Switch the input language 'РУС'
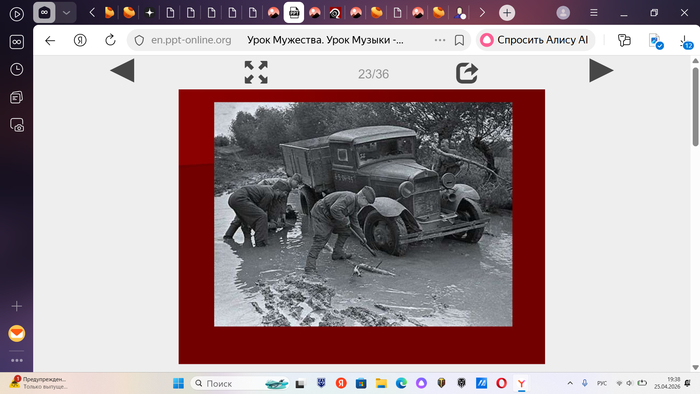Viewport: 700px width, 394px height. click(602, 383)
